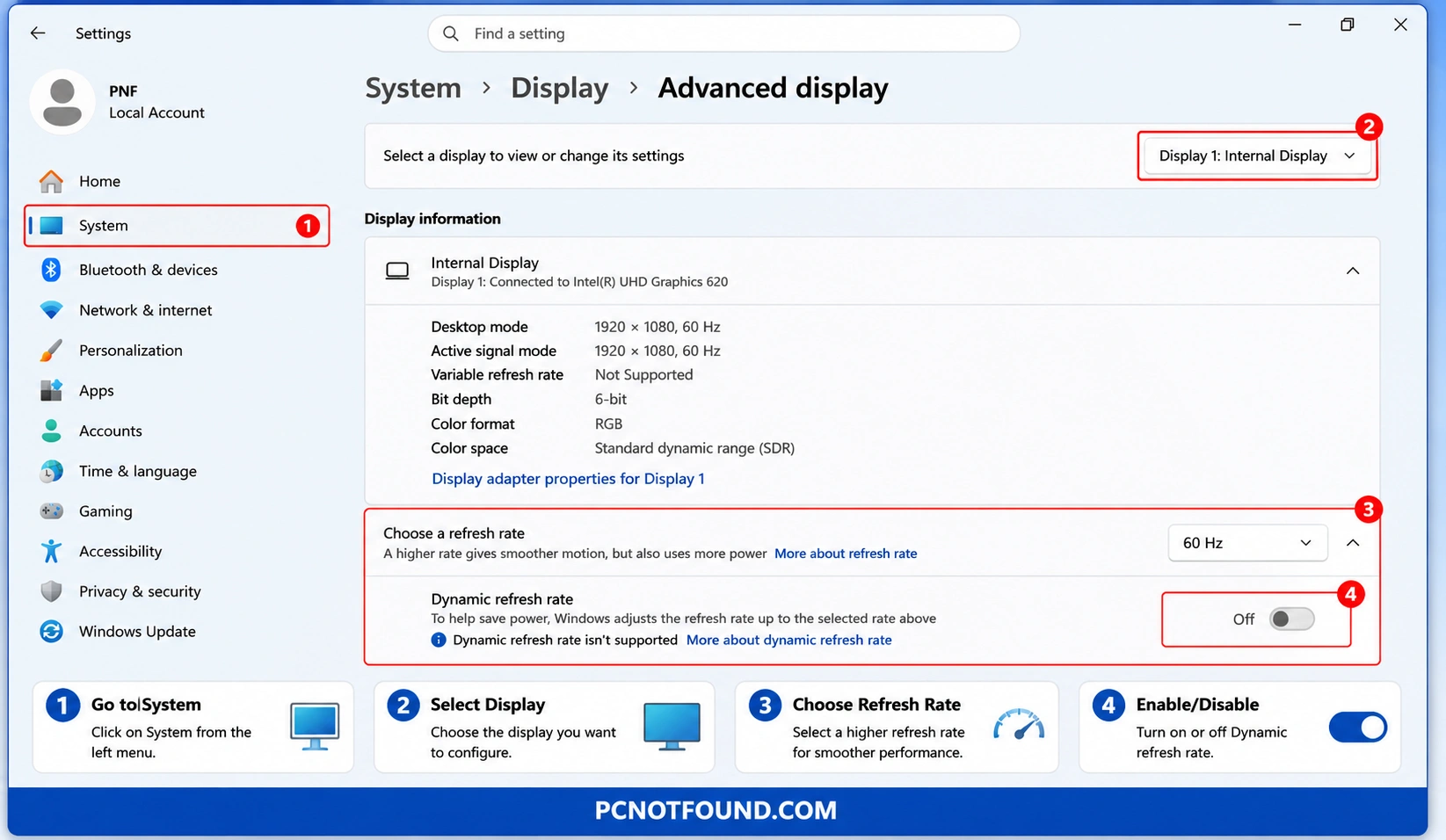Open More about refresh rate link
Screen dimensions: 1446x840
click(846, 554)
